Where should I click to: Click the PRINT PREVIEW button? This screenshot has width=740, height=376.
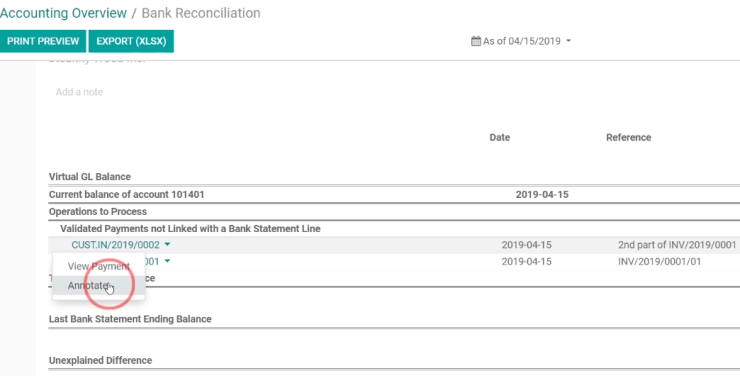[43, 41]
